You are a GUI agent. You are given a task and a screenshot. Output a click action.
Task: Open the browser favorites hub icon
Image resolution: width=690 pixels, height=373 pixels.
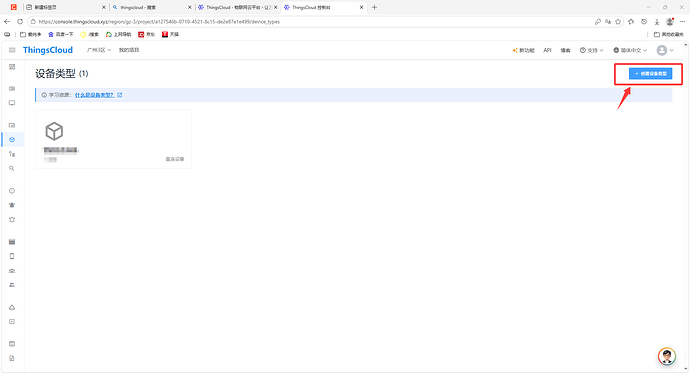[631, 22]
